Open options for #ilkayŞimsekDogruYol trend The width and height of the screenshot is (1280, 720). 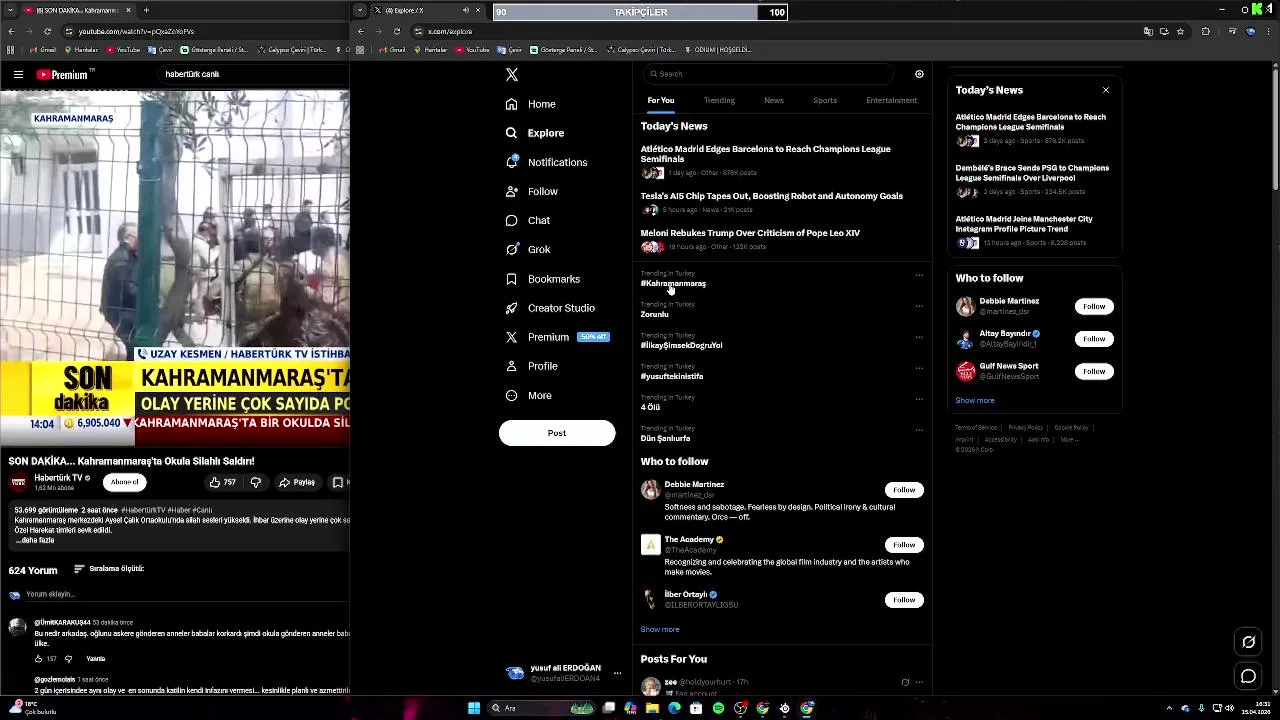[919, 337]
